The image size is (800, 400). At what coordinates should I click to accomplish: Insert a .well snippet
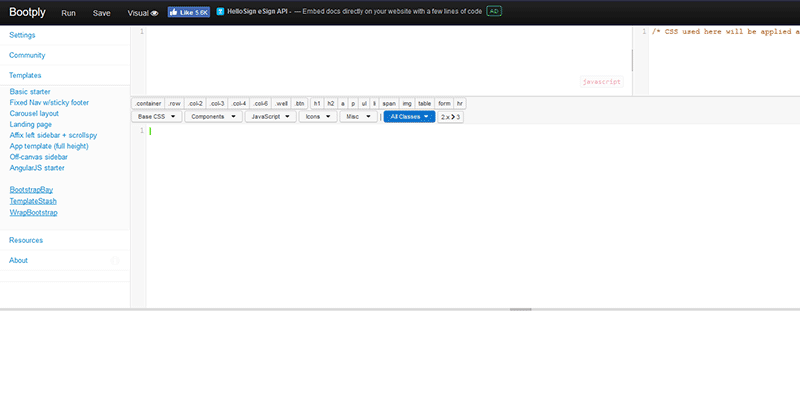coord(282,104)
